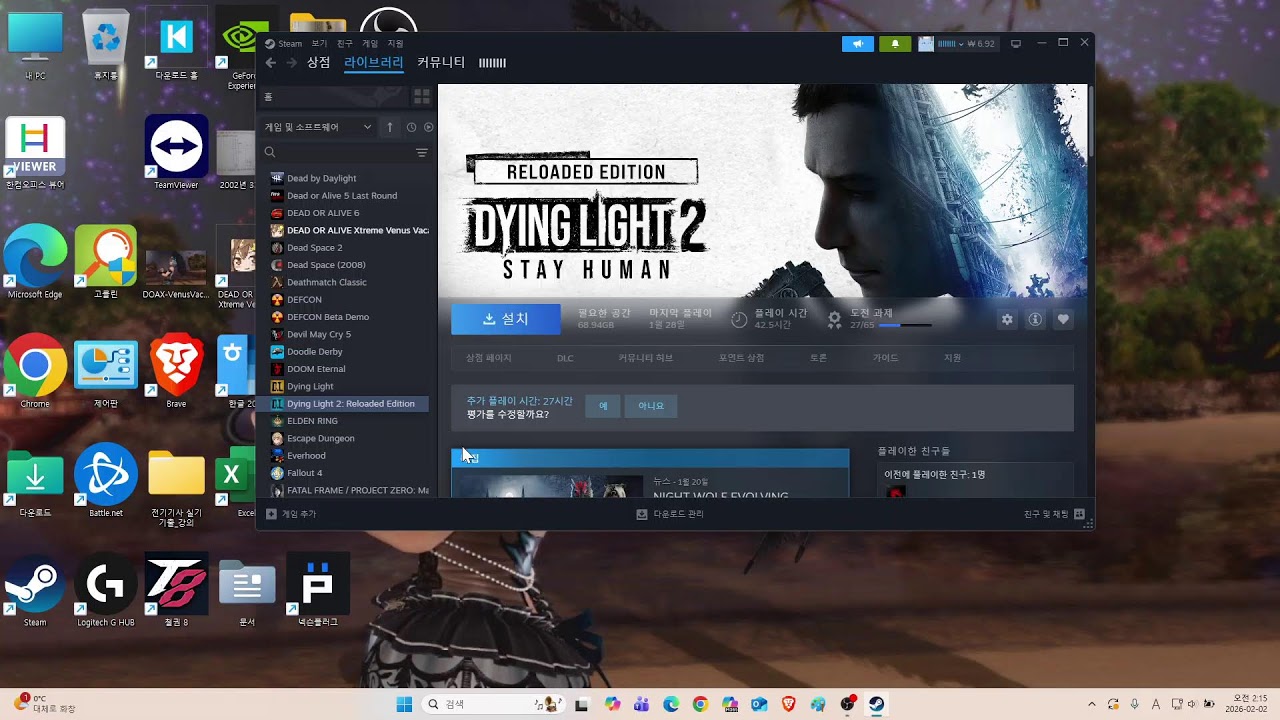Select the 라이브러리 (Library) tab
Image resolution: width=1280 pixels, height=720 pixels.
(373, 62)
